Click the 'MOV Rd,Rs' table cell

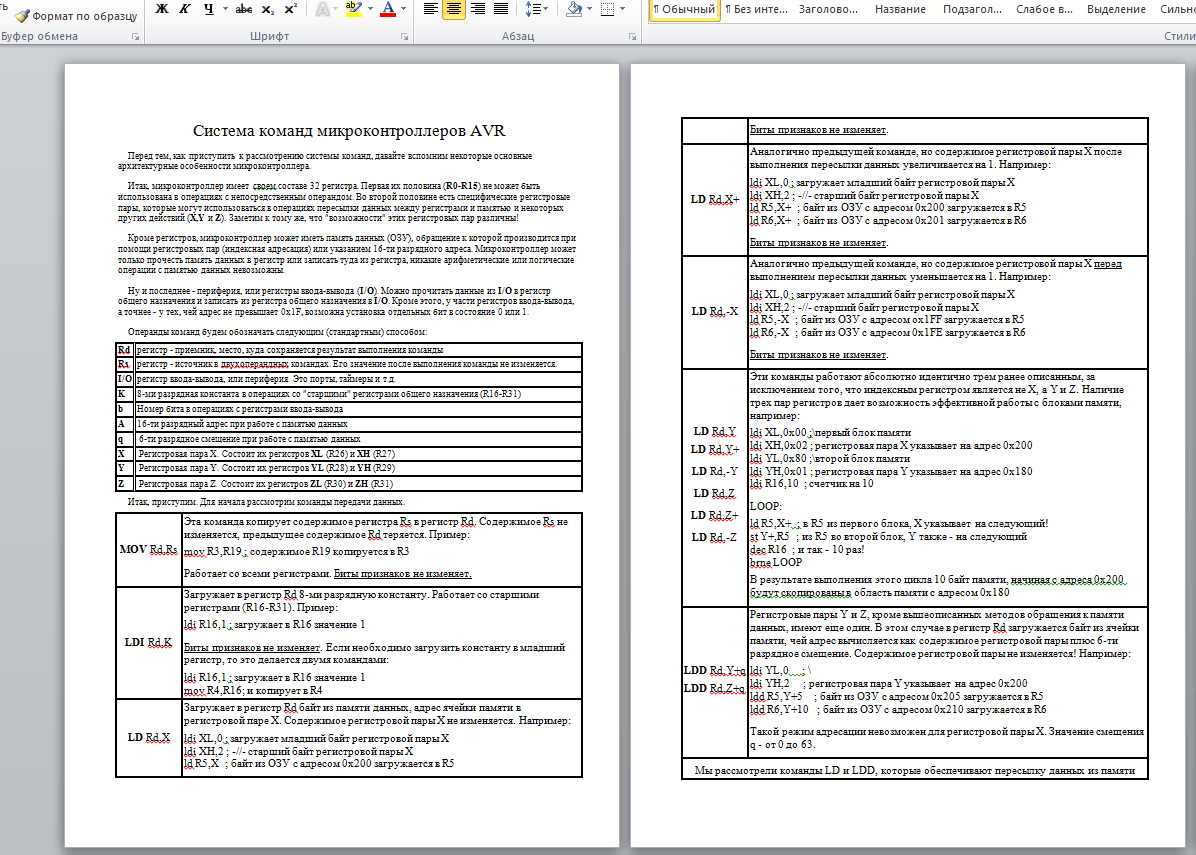click(149, 549)
